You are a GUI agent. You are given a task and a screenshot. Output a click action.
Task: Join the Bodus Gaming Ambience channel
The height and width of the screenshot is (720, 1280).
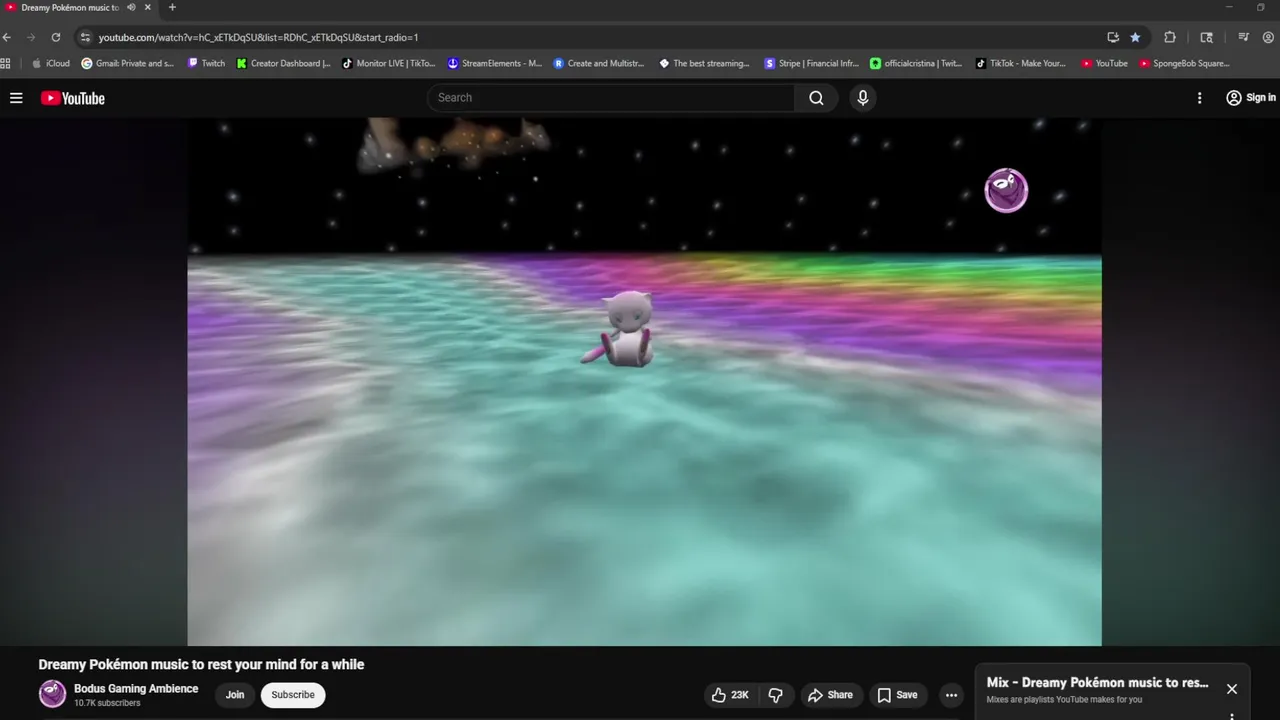tap(235, 695)
